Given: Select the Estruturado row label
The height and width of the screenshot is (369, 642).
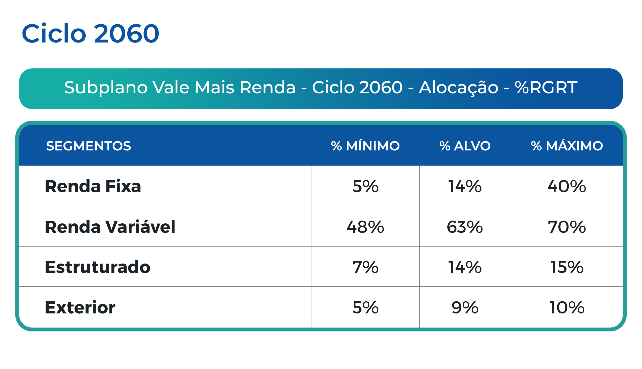Looking at the screenshot, I should [x=97, y=267].
